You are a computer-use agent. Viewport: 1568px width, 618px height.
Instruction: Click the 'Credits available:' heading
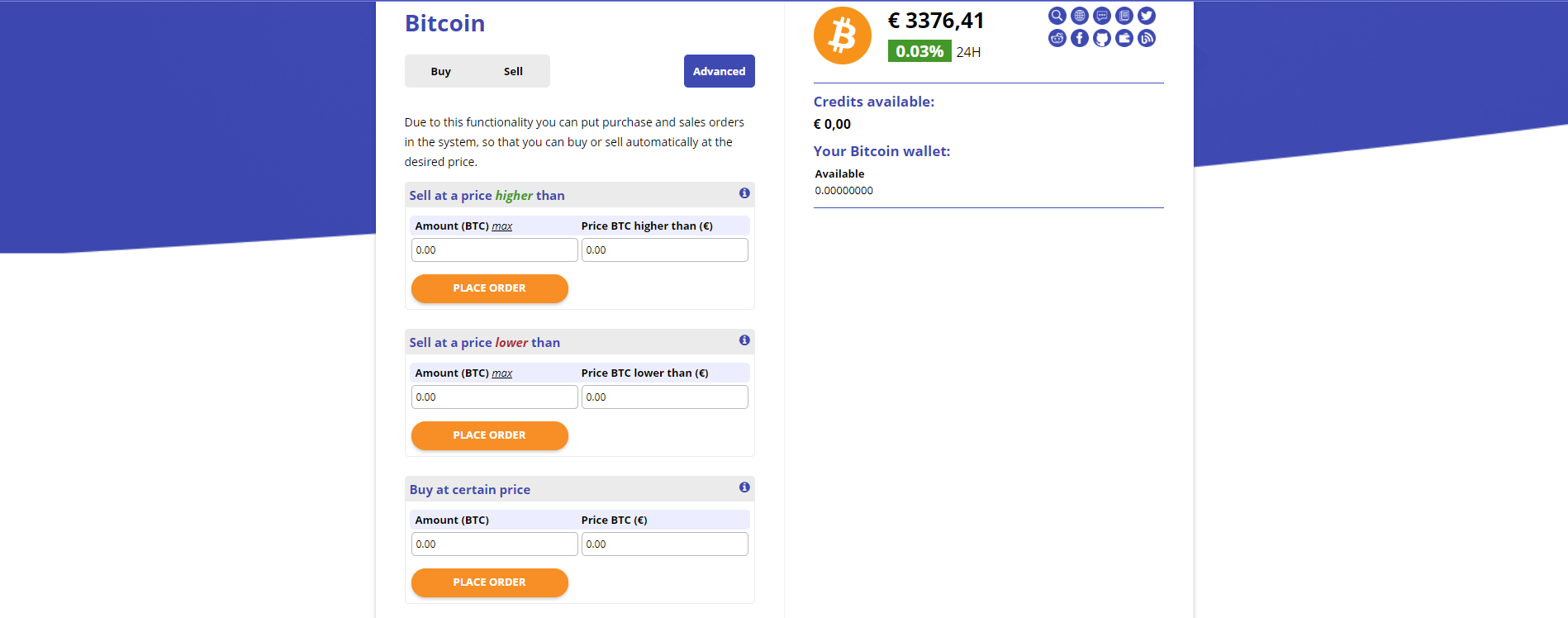(873, 102)
